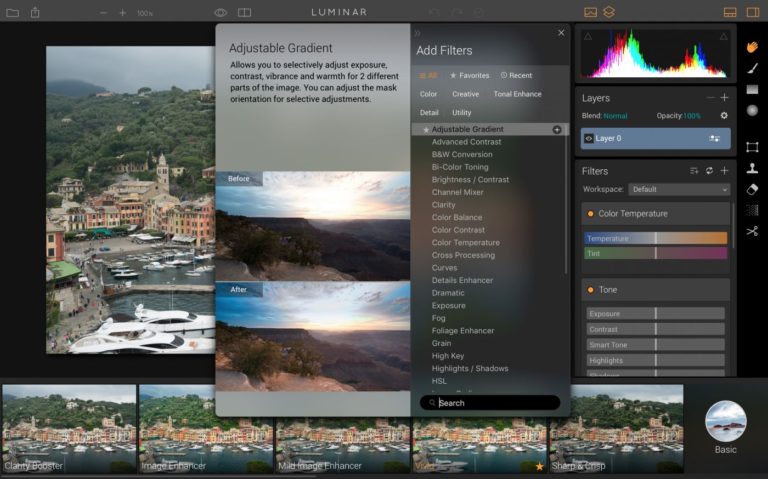The image size is (768, 479).
Task: Open the Blend mode Normal dropdown
Action: pos(615,116)
